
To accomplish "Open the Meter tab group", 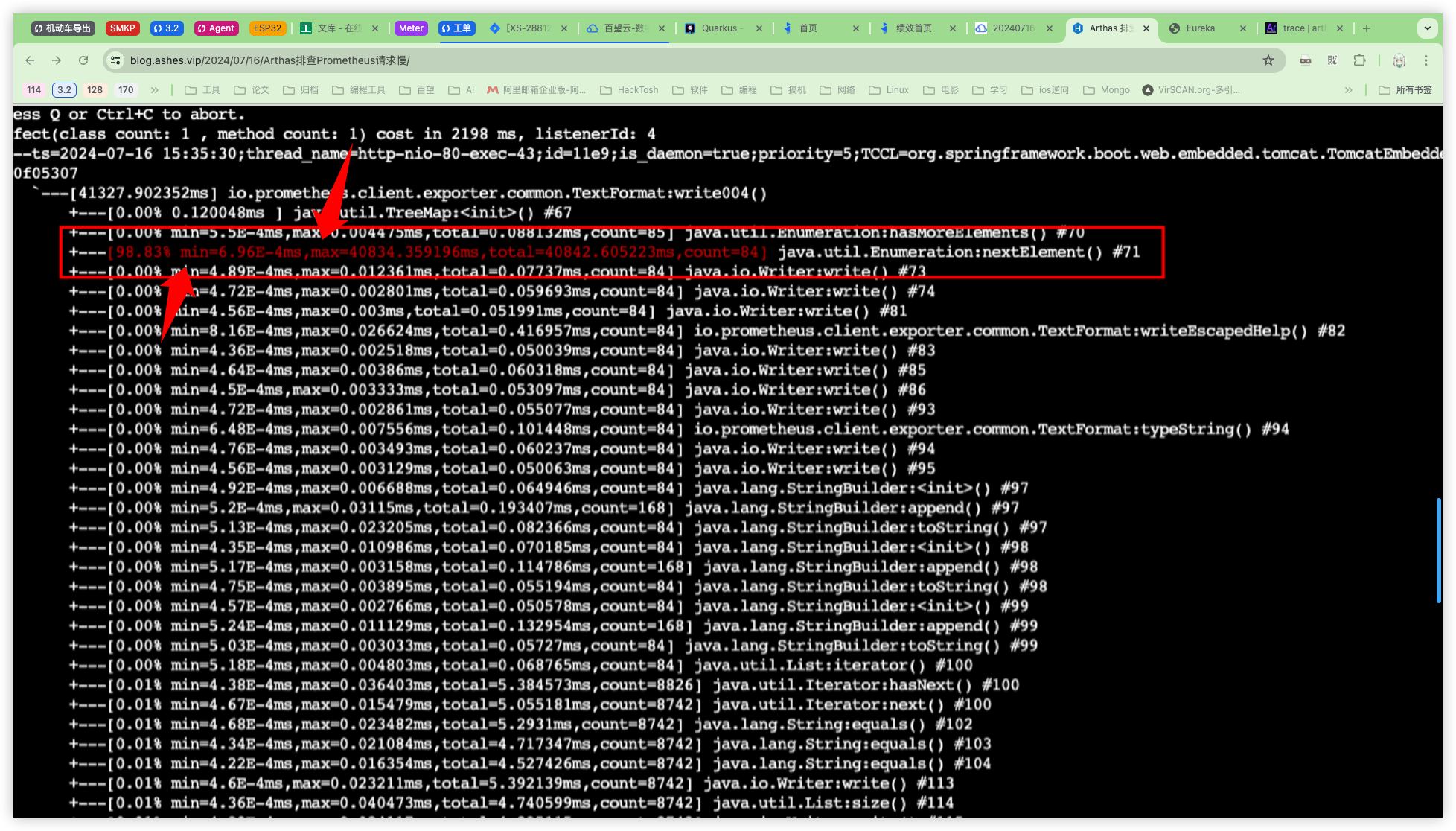I will [x=411, y=28].
